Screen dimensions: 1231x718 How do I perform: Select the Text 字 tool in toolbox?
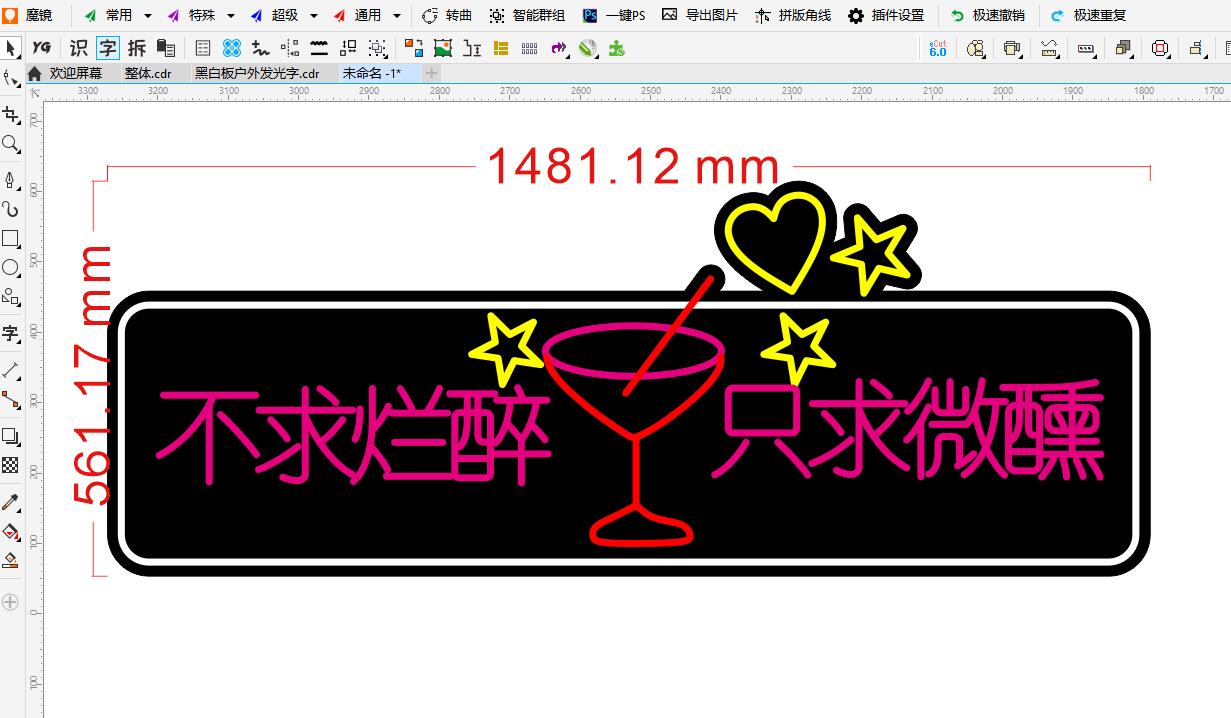point(10,334)
